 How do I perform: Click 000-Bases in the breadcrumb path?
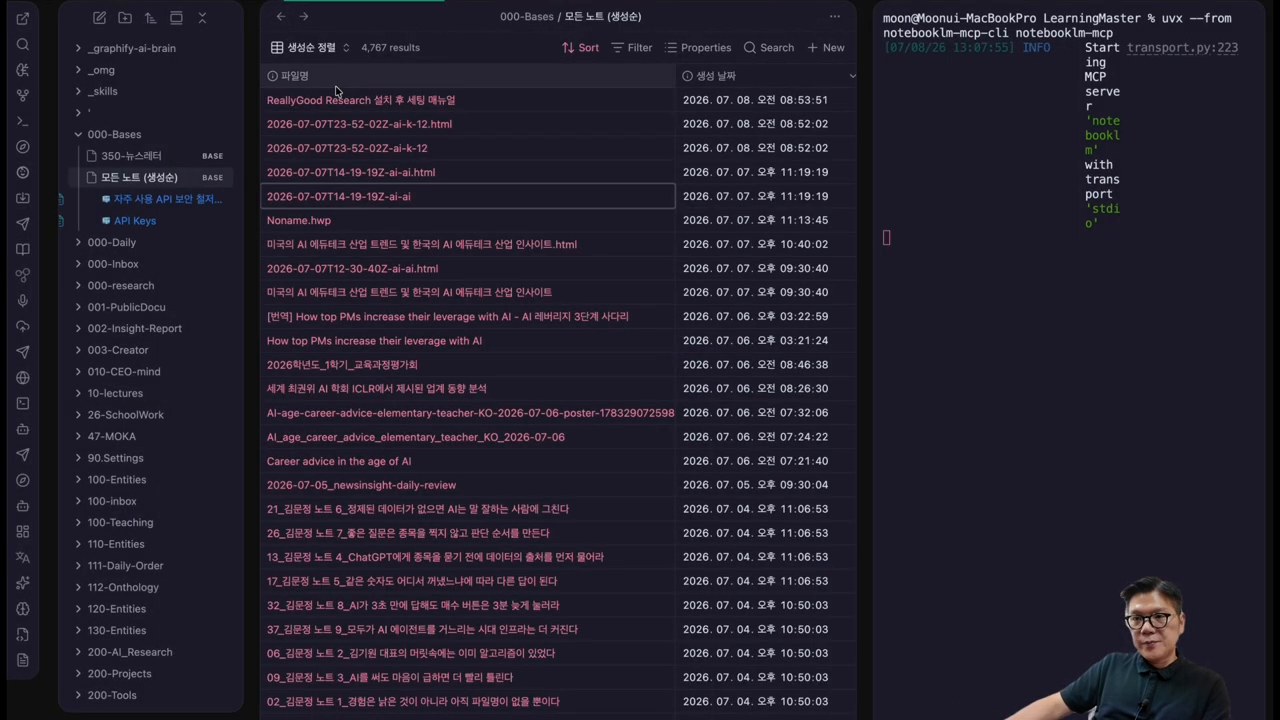pyautogui.click(x=526, y=16)
